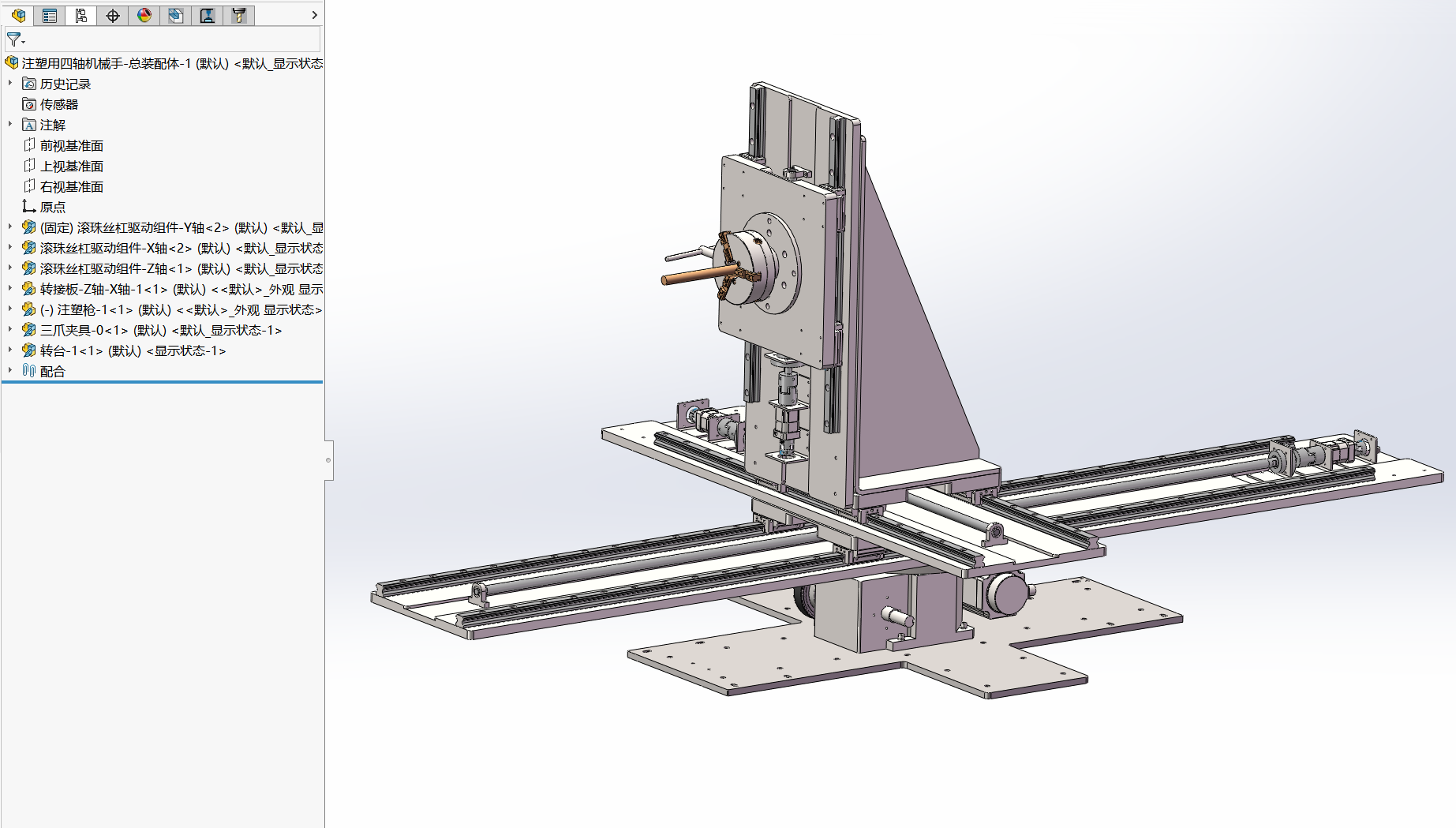Expand the 滚珠丝杠驱动组件-Y轴 component

10,227
